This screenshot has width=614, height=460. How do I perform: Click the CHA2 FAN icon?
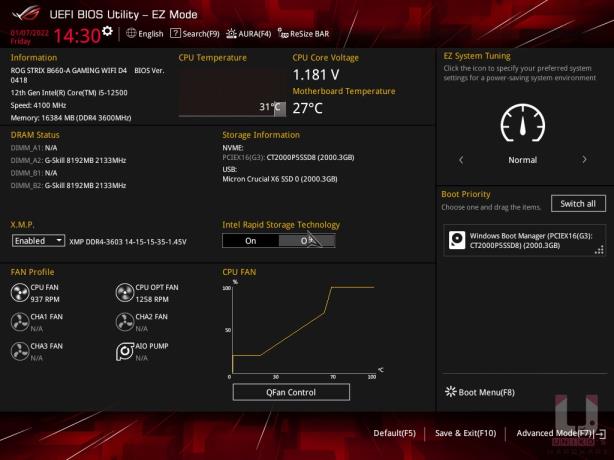coord(125,322)
